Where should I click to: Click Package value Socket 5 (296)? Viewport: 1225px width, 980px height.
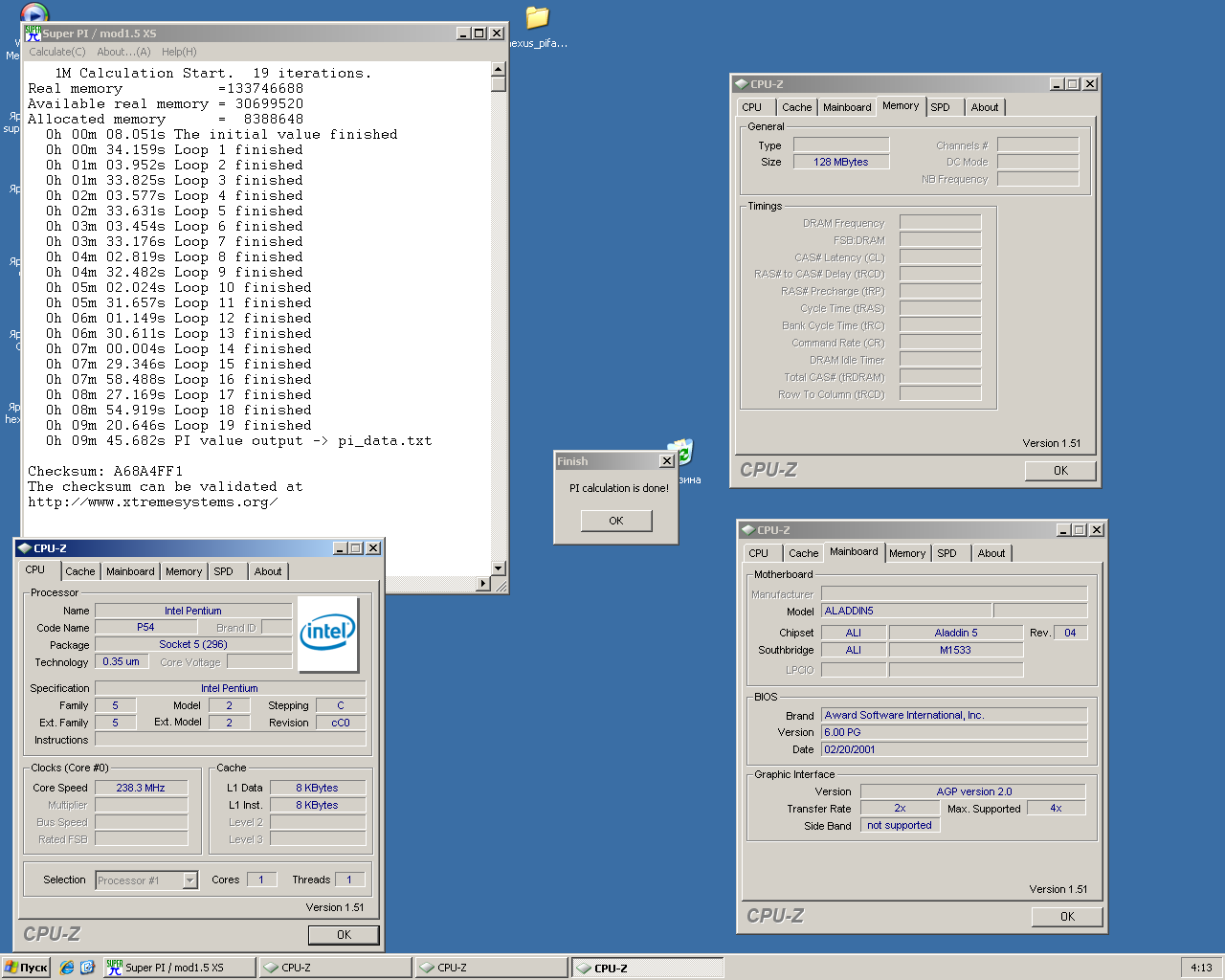pyautogui.click(x=193, y=644)
